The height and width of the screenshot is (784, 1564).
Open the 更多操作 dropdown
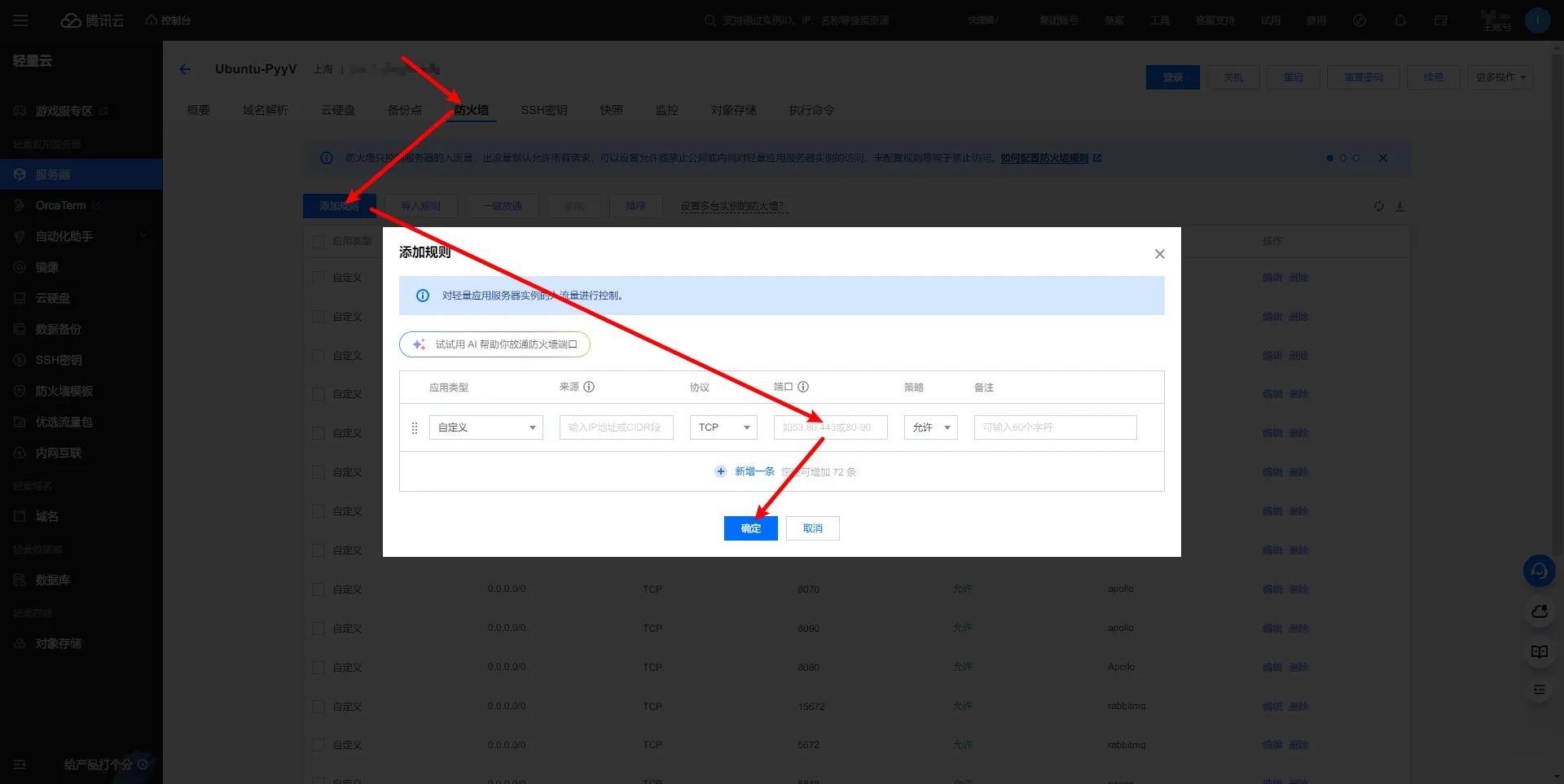pyautogui.click(x=1500, y=77)
